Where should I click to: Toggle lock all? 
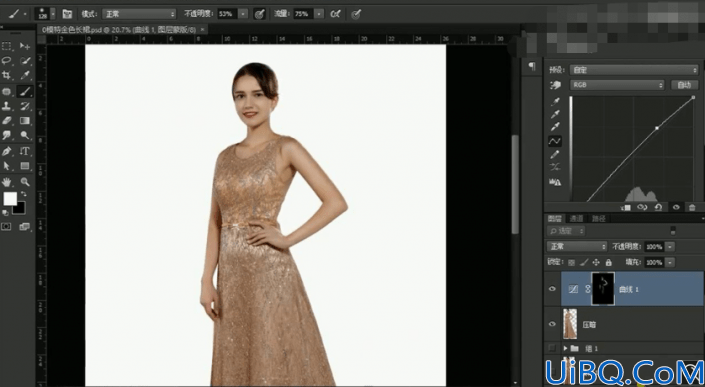(x=608, y=262)
